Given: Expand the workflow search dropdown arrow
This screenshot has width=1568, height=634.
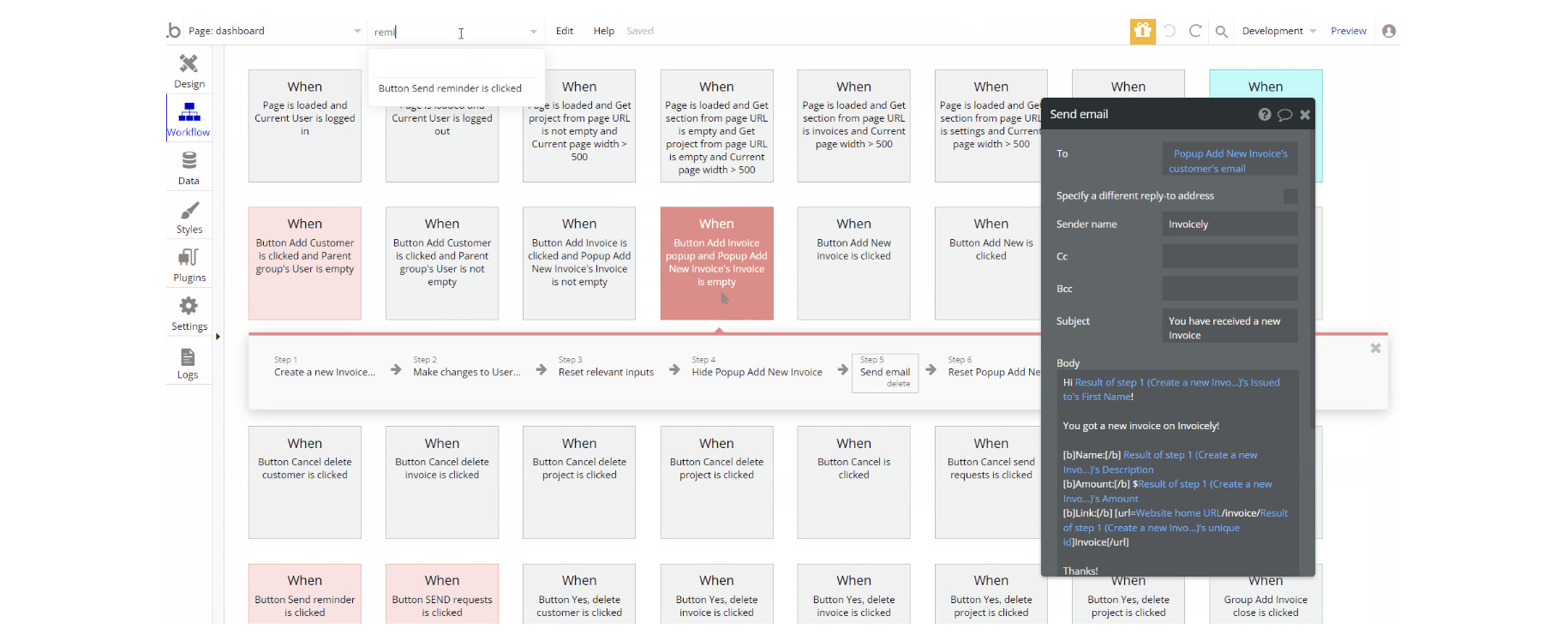Looking at the screenshot, I should 533,32.
